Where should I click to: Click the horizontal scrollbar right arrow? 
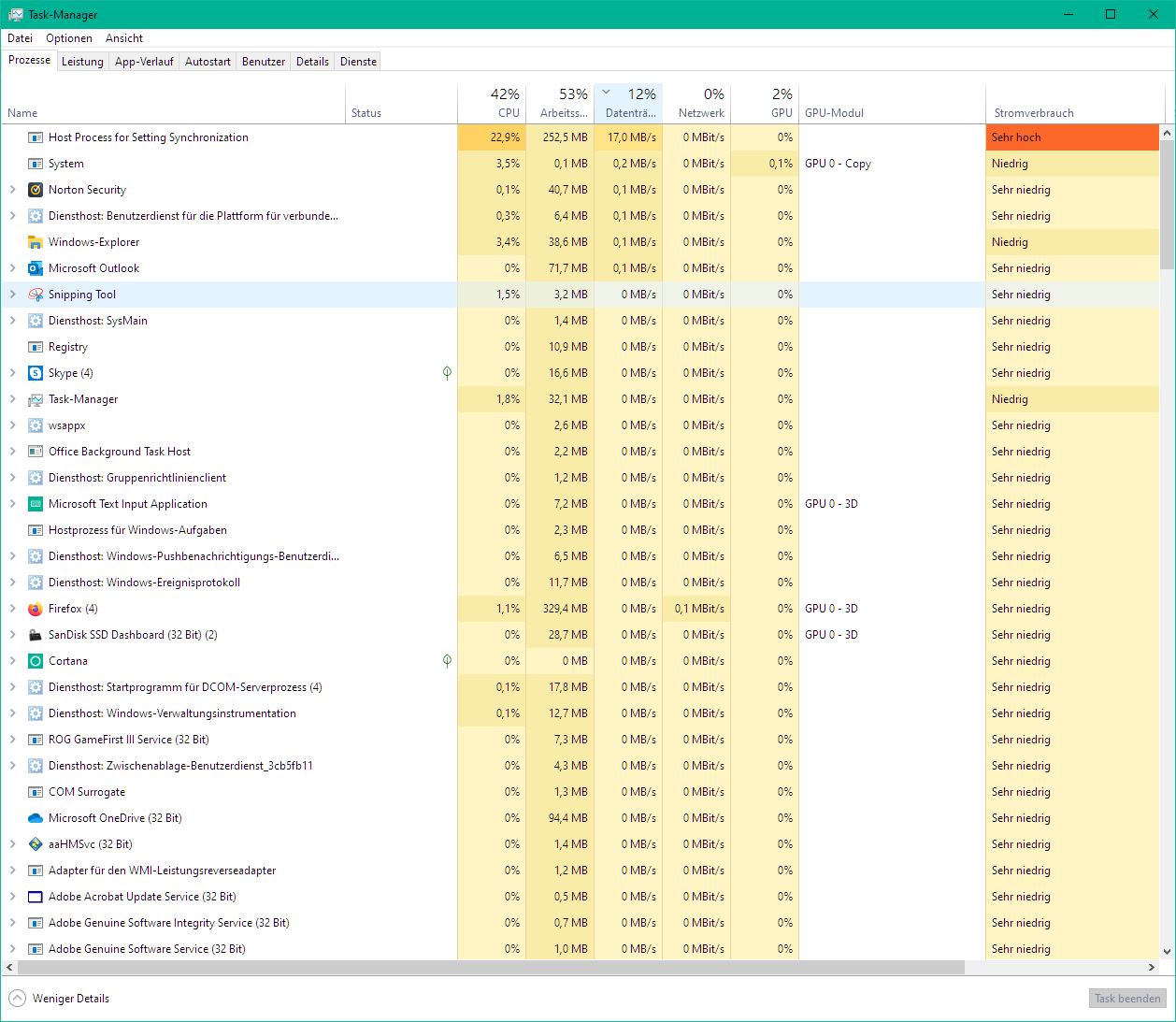1153,968
